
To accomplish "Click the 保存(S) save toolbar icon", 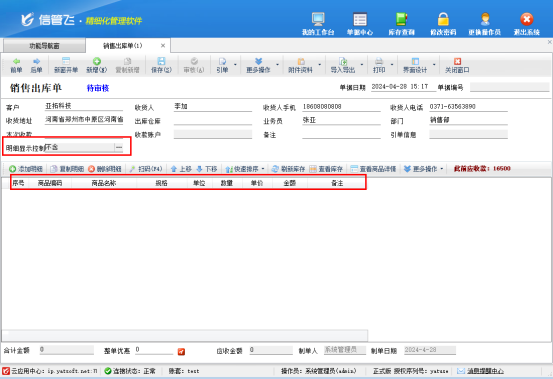I will coord(161,61).
